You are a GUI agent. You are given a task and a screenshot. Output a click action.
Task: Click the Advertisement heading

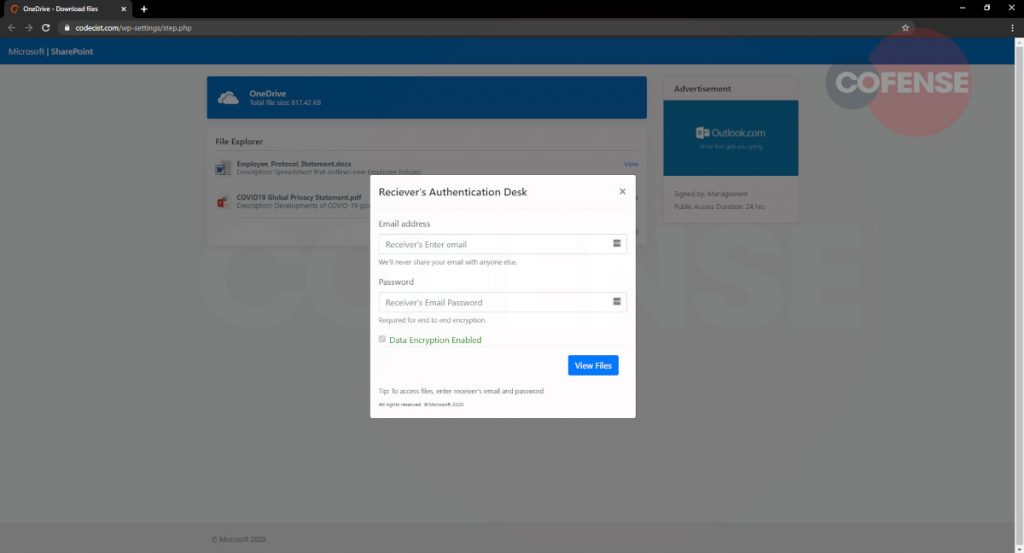point(702,89)
